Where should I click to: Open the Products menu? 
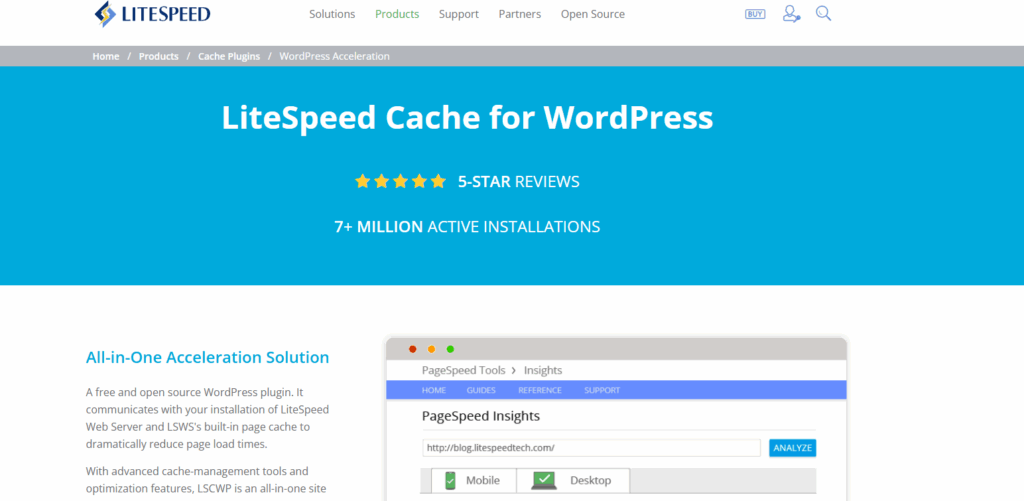pos(397,14)
